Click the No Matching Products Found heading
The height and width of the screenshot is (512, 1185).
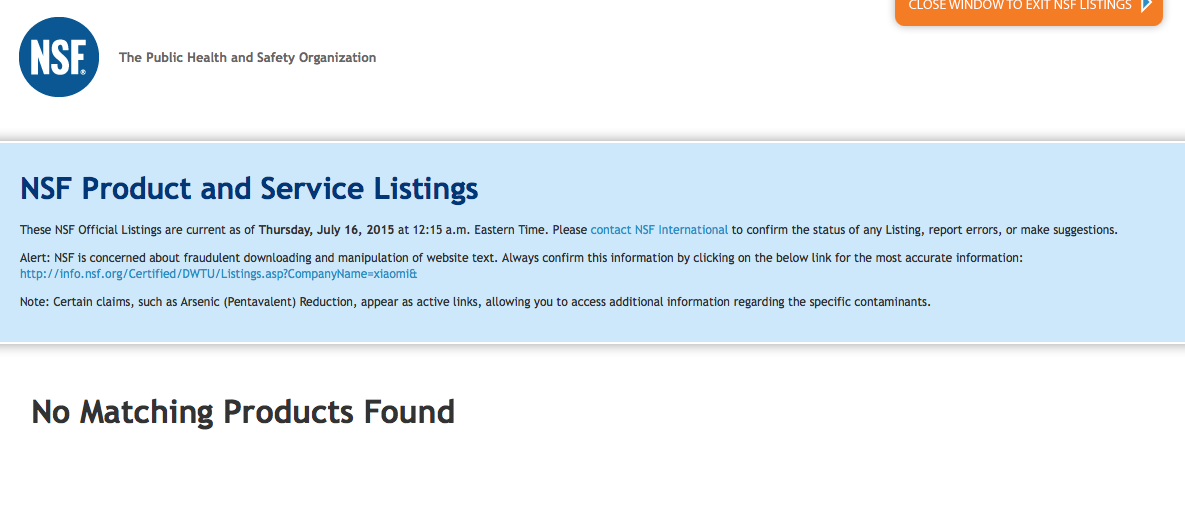243,411
